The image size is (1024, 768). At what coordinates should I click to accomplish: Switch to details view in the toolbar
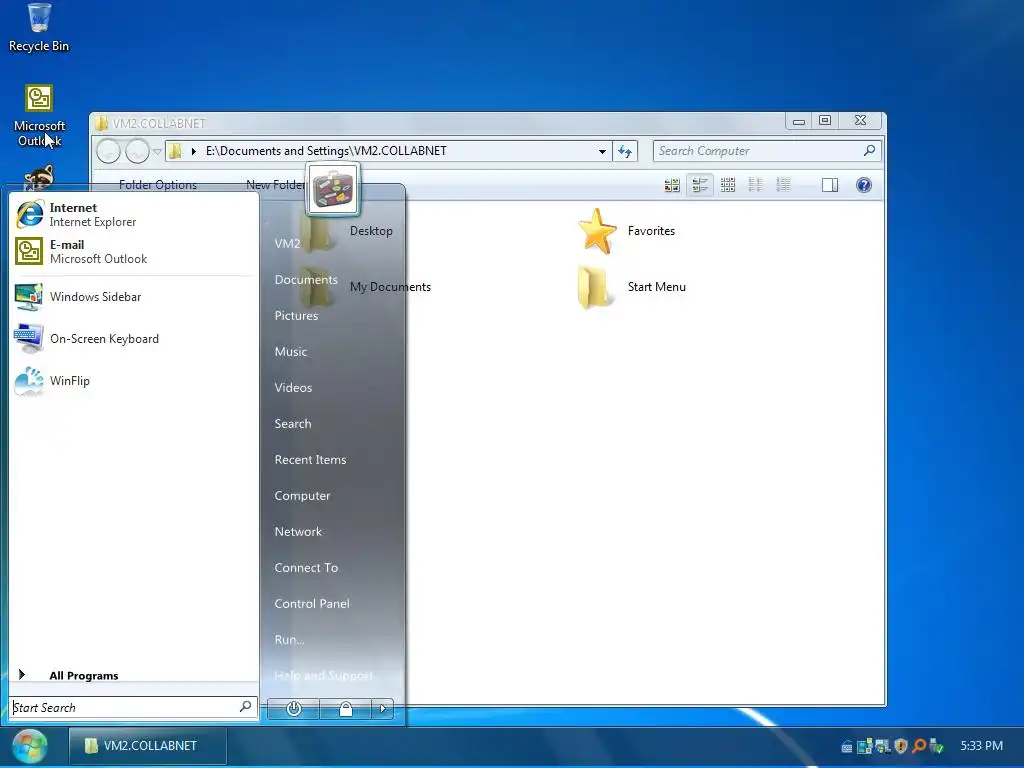(x=784, y=185)
